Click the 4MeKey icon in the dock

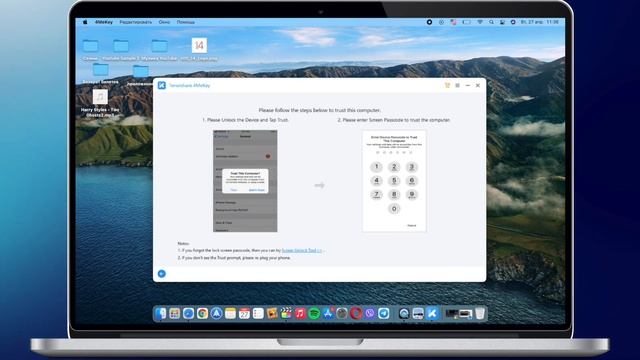pyautogui.click(x=432, y=313)
